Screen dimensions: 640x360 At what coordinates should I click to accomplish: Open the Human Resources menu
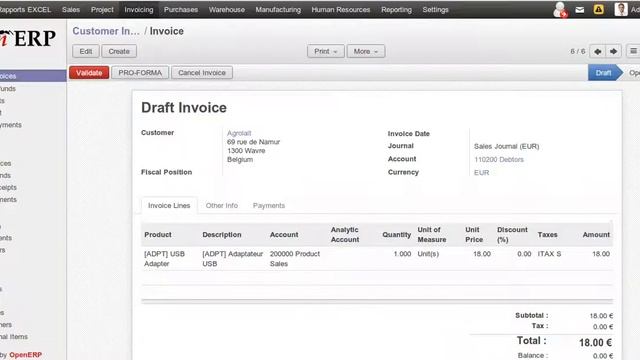[341, 9]
